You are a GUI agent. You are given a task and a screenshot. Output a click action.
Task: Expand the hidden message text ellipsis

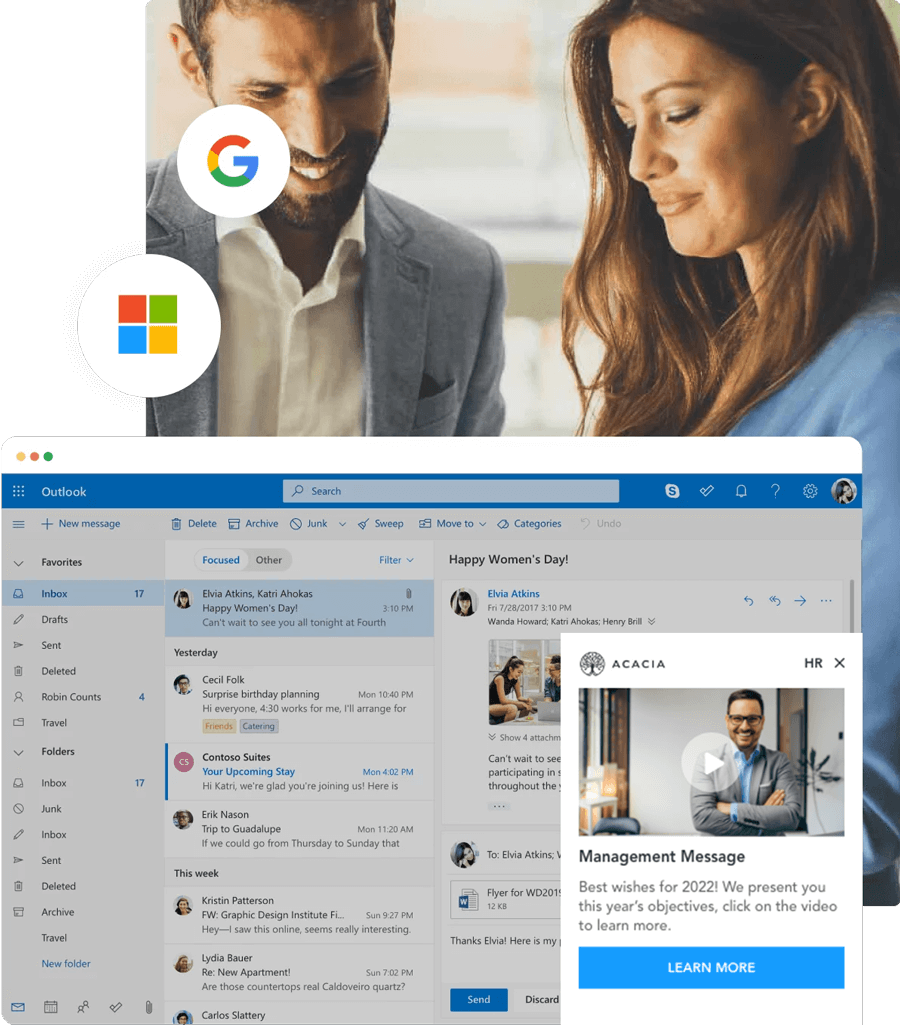[499, 807]
